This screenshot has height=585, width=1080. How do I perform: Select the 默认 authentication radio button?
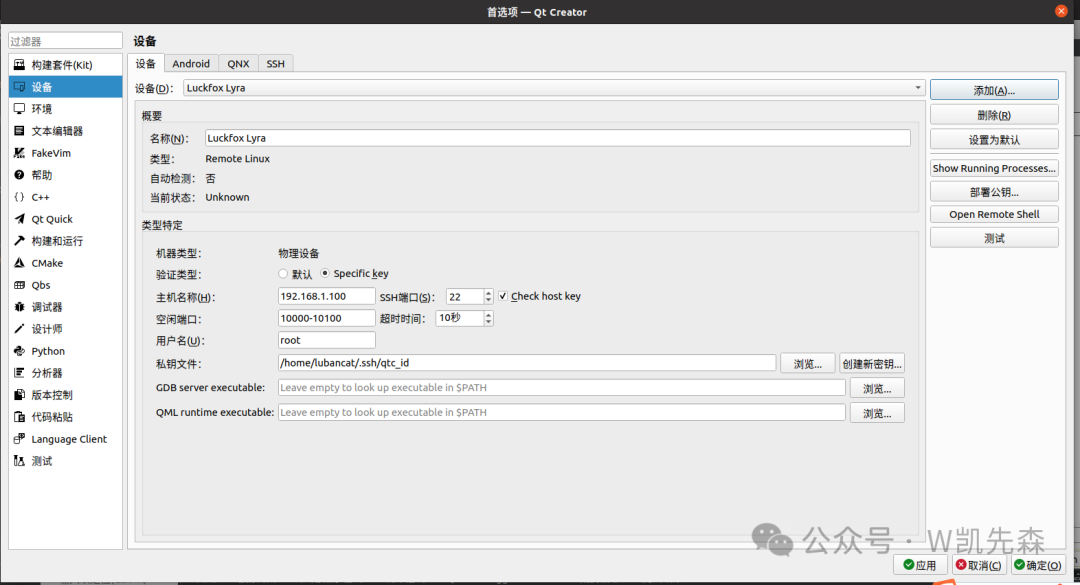283,274
